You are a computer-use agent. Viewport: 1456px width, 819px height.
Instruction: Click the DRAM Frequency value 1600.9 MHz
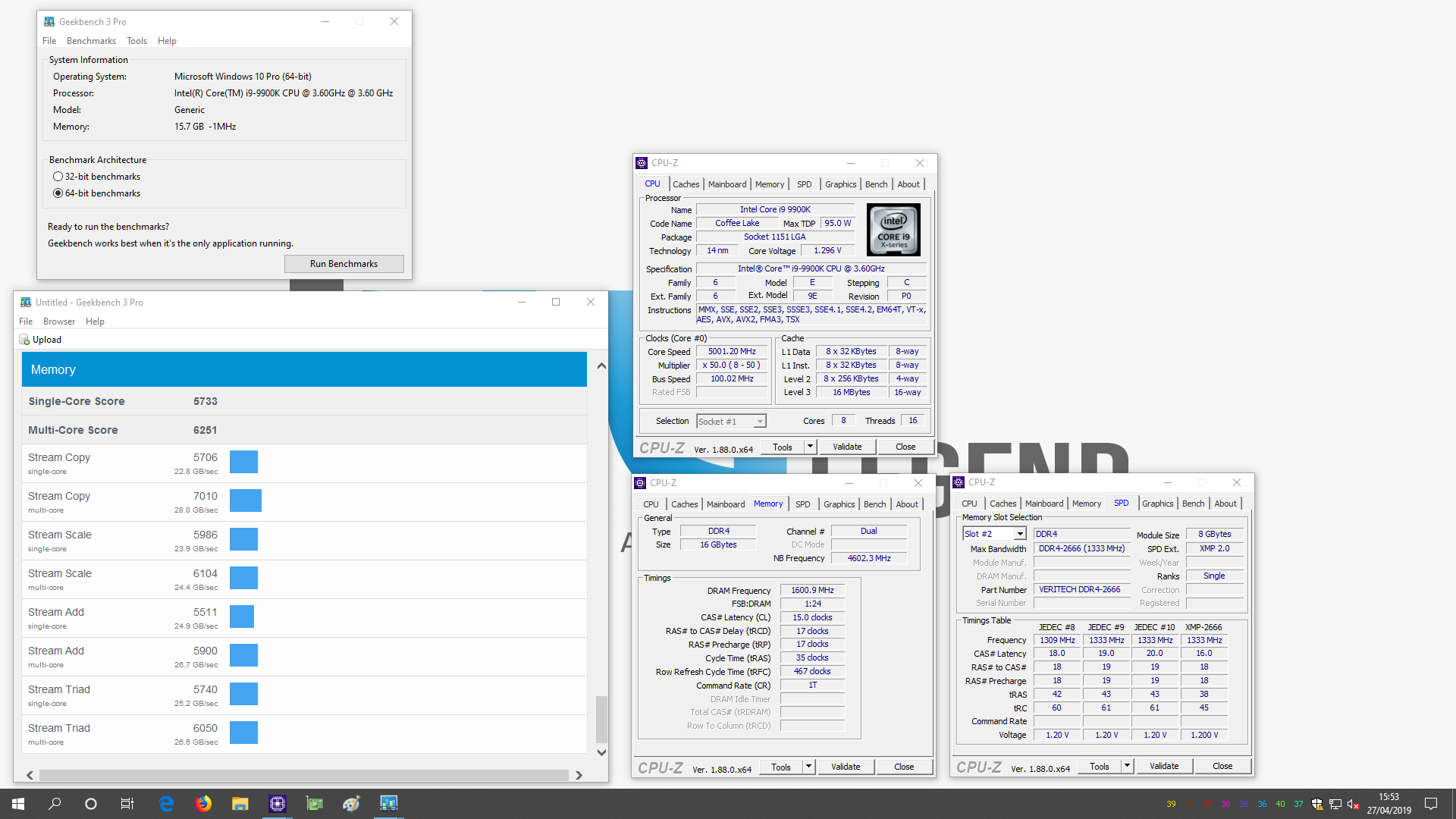pyautogui.click(x=812, y=590)
